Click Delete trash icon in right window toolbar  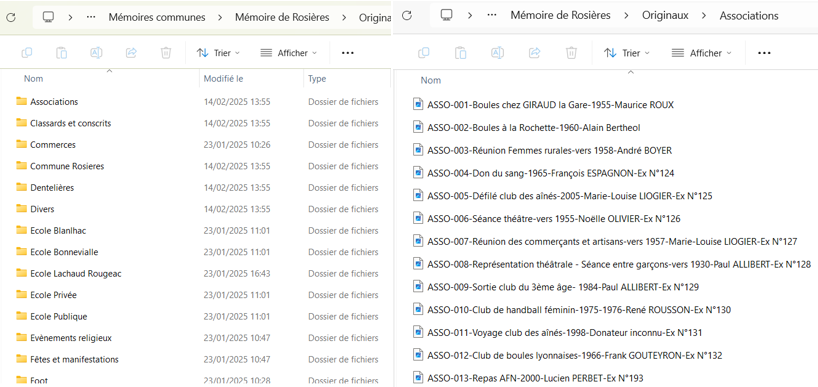pyautogui.click(x=572, y=53)
